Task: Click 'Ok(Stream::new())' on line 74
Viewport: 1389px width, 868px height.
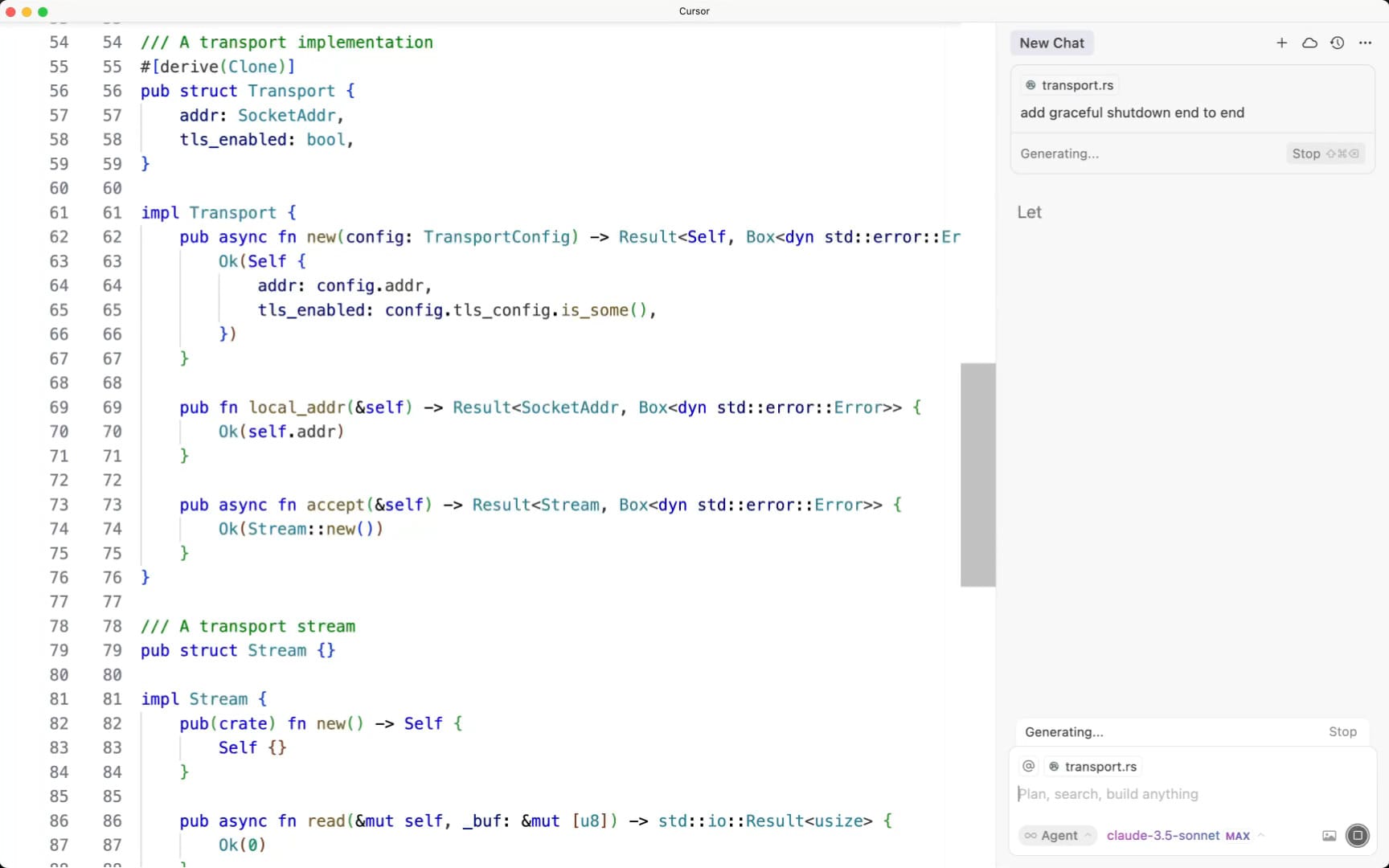Action: [x=301, y=529]
